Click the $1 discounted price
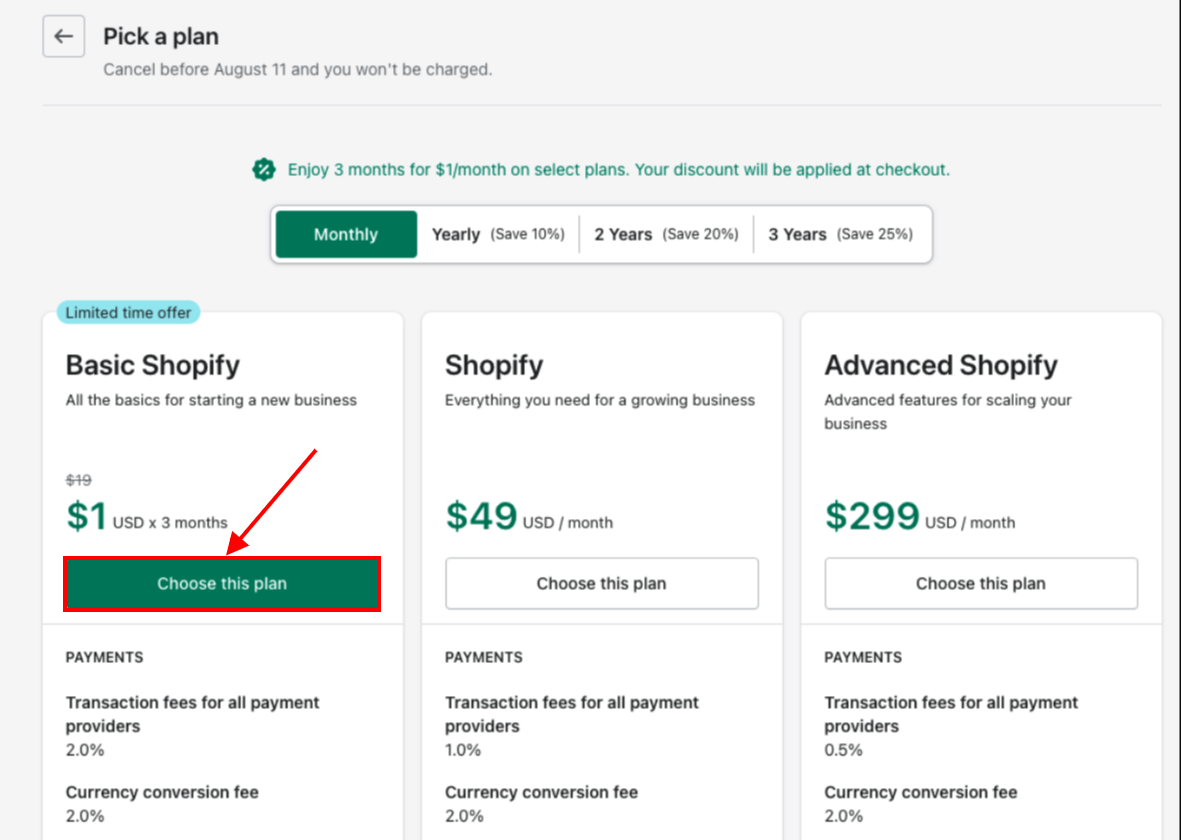Viewport: 1181px width, 840px height. click(x=87, y=517)
